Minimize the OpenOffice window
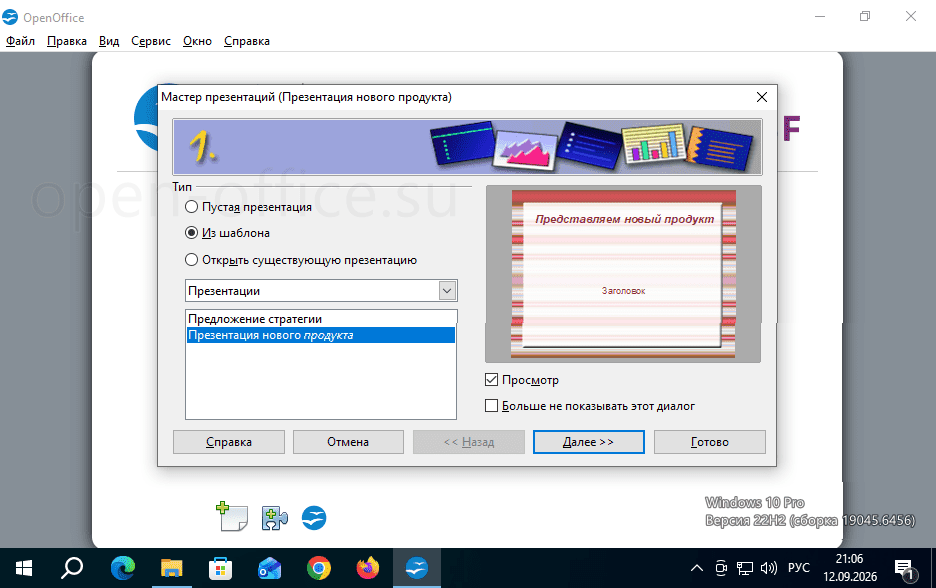The width and height of the screenshot is (936, 588). tap(820, 17)
